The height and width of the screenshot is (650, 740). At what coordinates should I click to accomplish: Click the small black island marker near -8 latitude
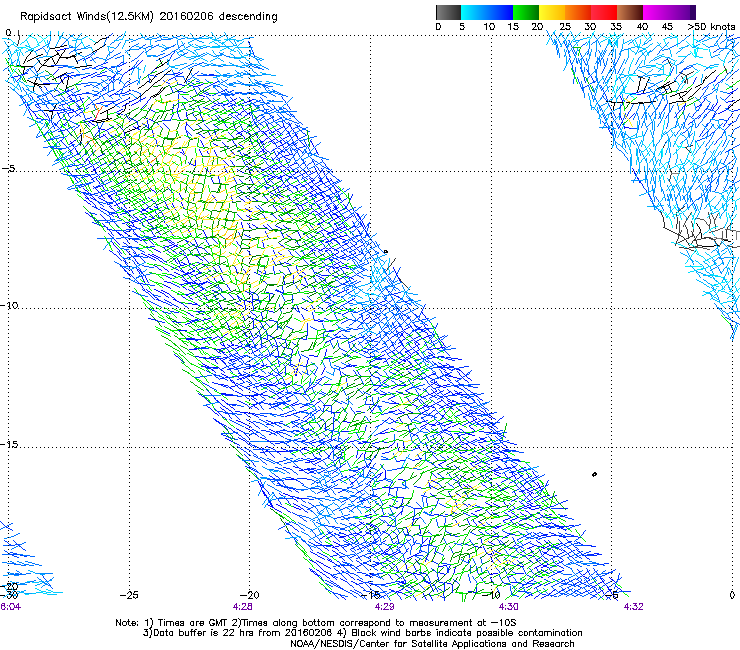pos(386,252)
